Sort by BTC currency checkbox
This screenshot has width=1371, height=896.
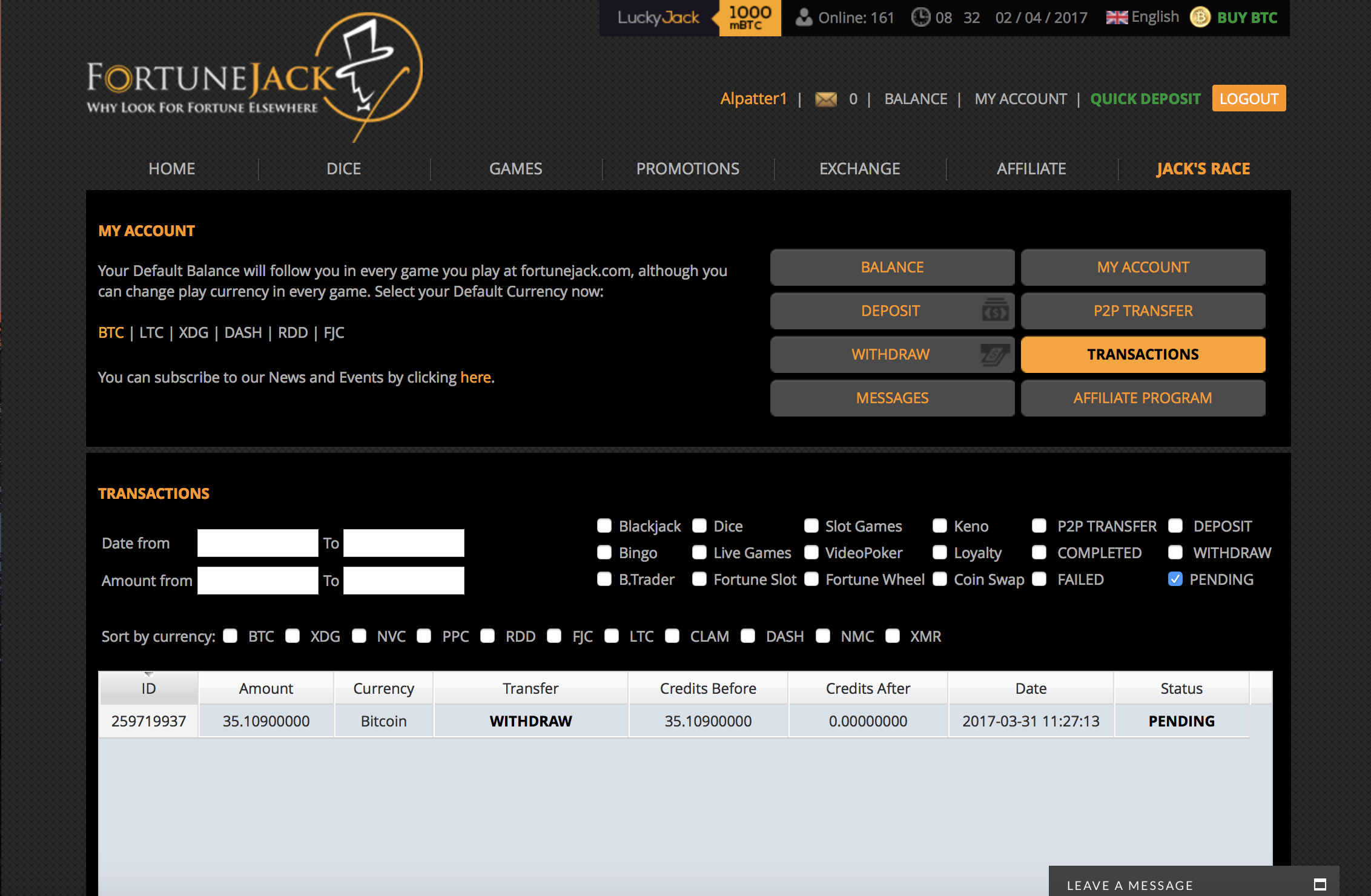click(x=230, y=636)
